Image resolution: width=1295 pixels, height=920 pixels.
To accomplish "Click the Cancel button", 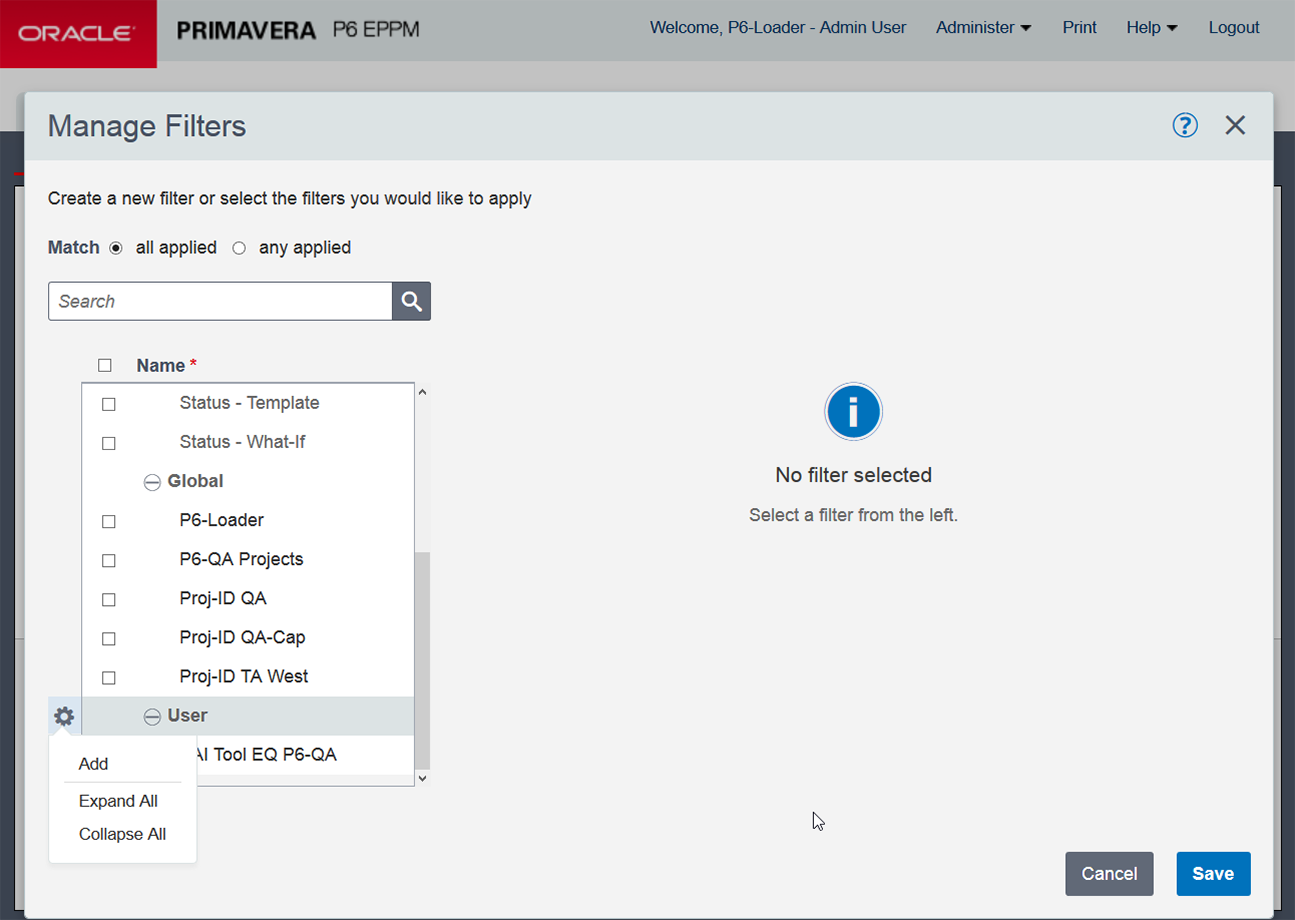I will point(1109,873).
